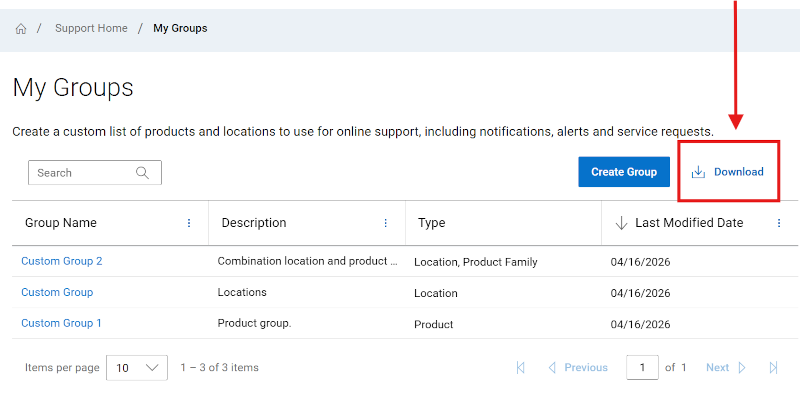Screen dimensions: 800x418
Task: Click the Support Home breadcrumb link
Action: coord(91,29)
